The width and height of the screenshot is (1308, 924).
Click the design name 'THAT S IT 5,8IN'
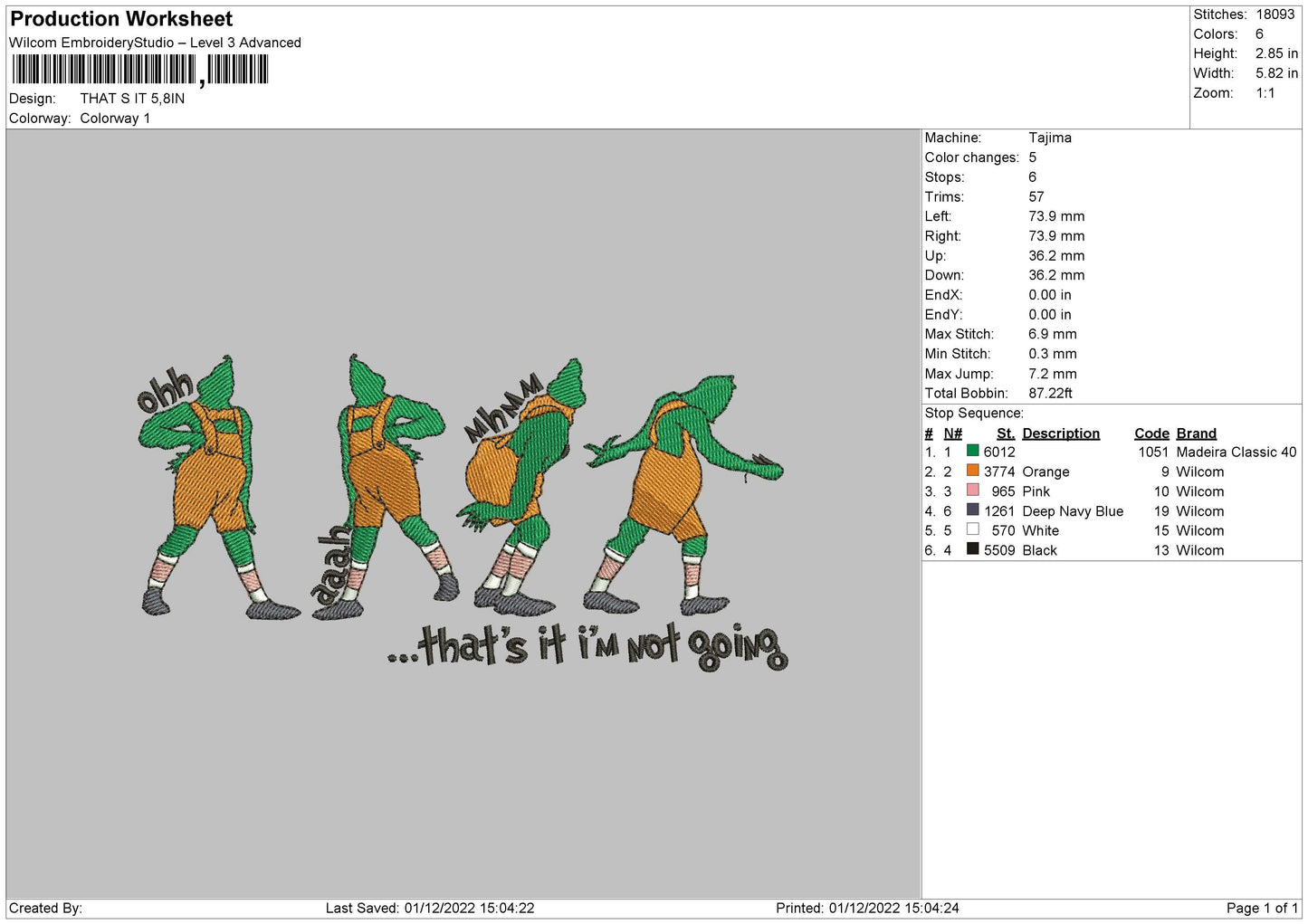132,99
